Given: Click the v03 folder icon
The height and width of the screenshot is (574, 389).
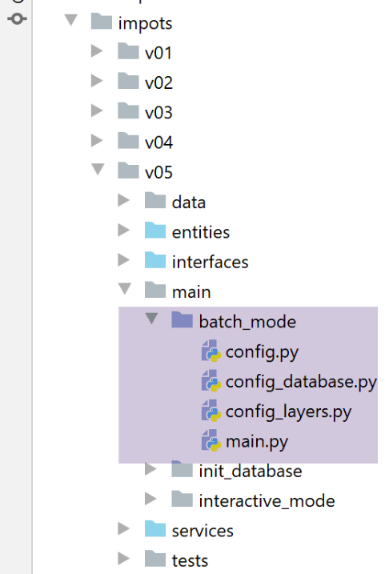Looking at the screenshot, I should tap(128, 111).
